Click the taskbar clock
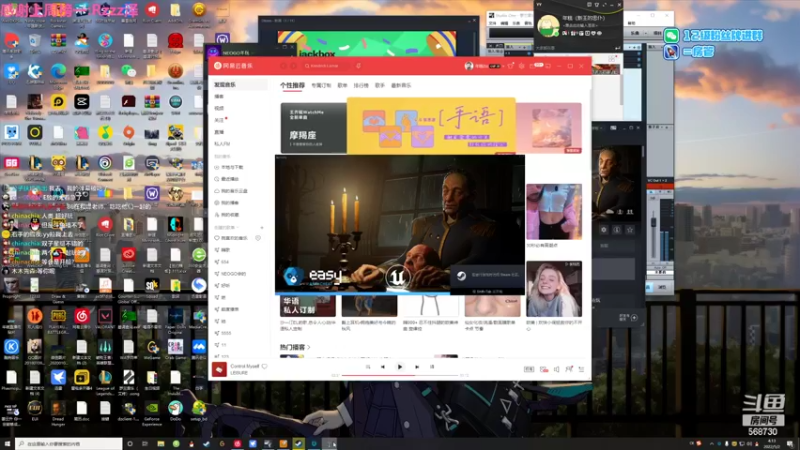Screen dimensions: 800x450 (772, 444)
